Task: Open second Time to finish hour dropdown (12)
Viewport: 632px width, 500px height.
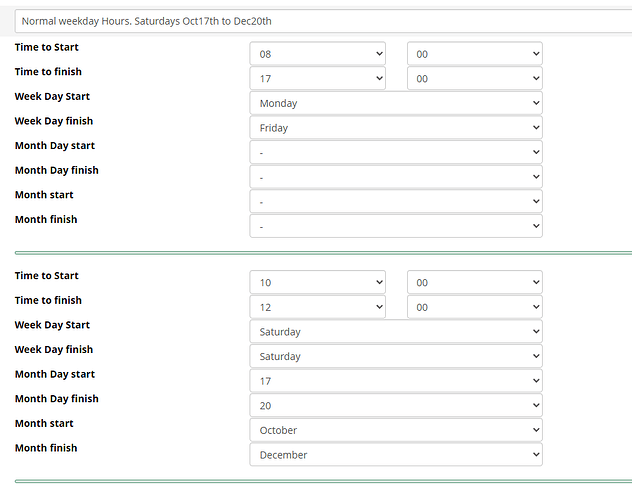Action: pyautogui.click(x=317, y=307)
